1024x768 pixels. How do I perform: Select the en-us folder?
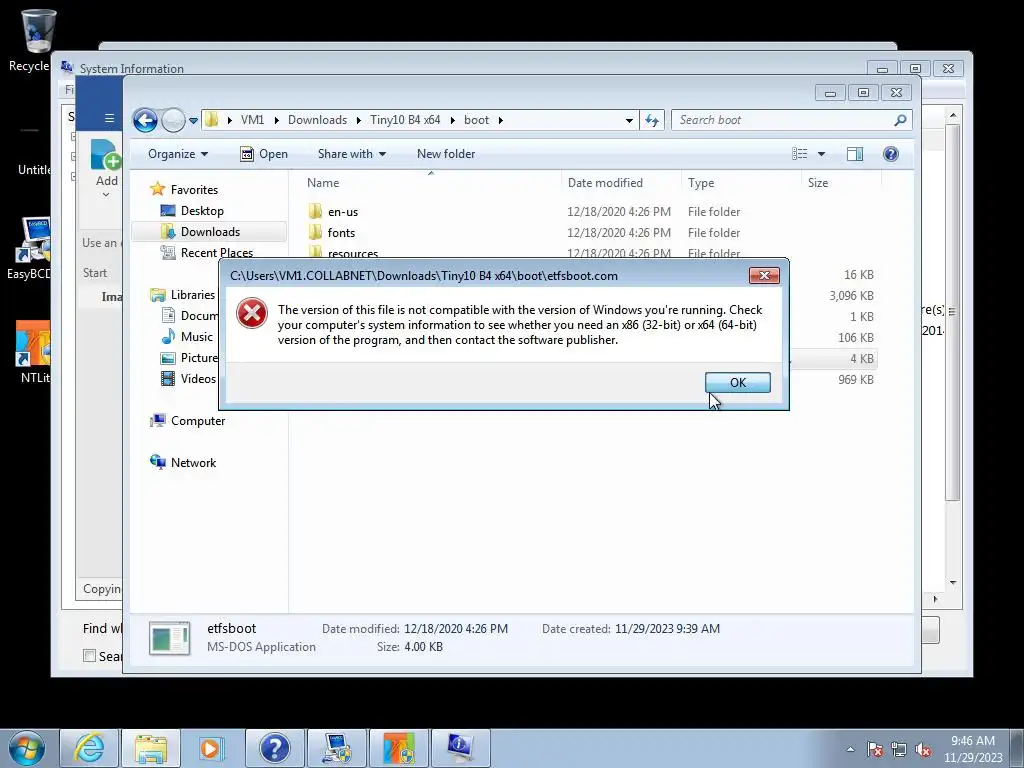pyautogui.click(x=343, y=212)
